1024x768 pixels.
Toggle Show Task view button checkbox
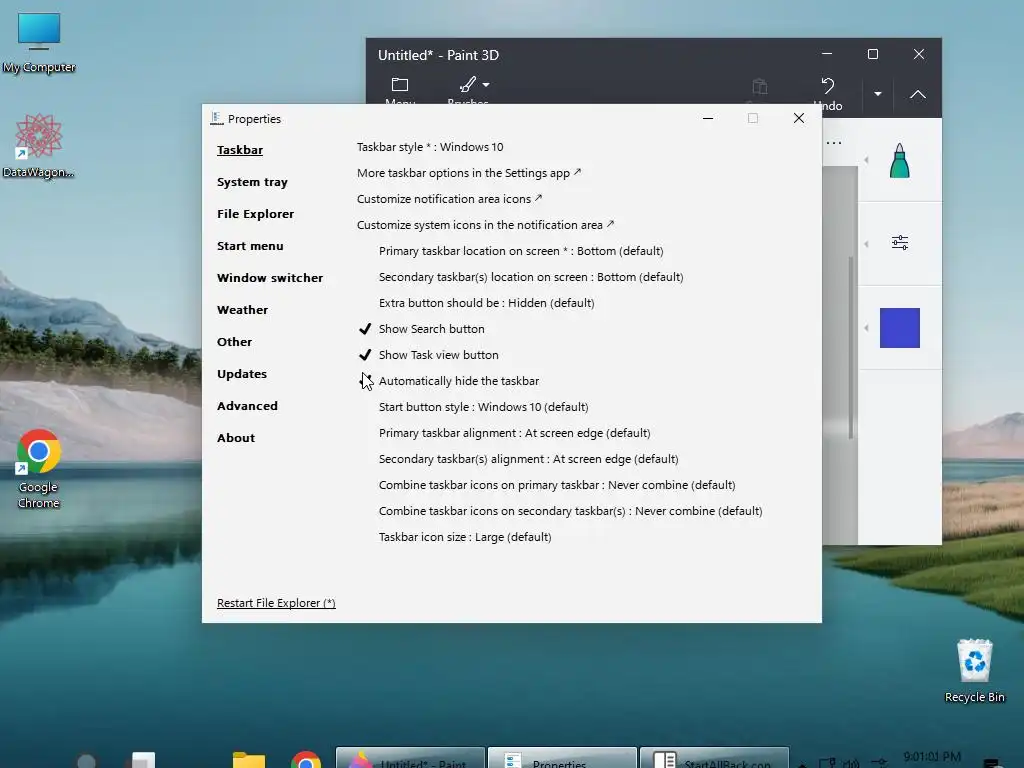pyautogui.click(x=365, y=355)
